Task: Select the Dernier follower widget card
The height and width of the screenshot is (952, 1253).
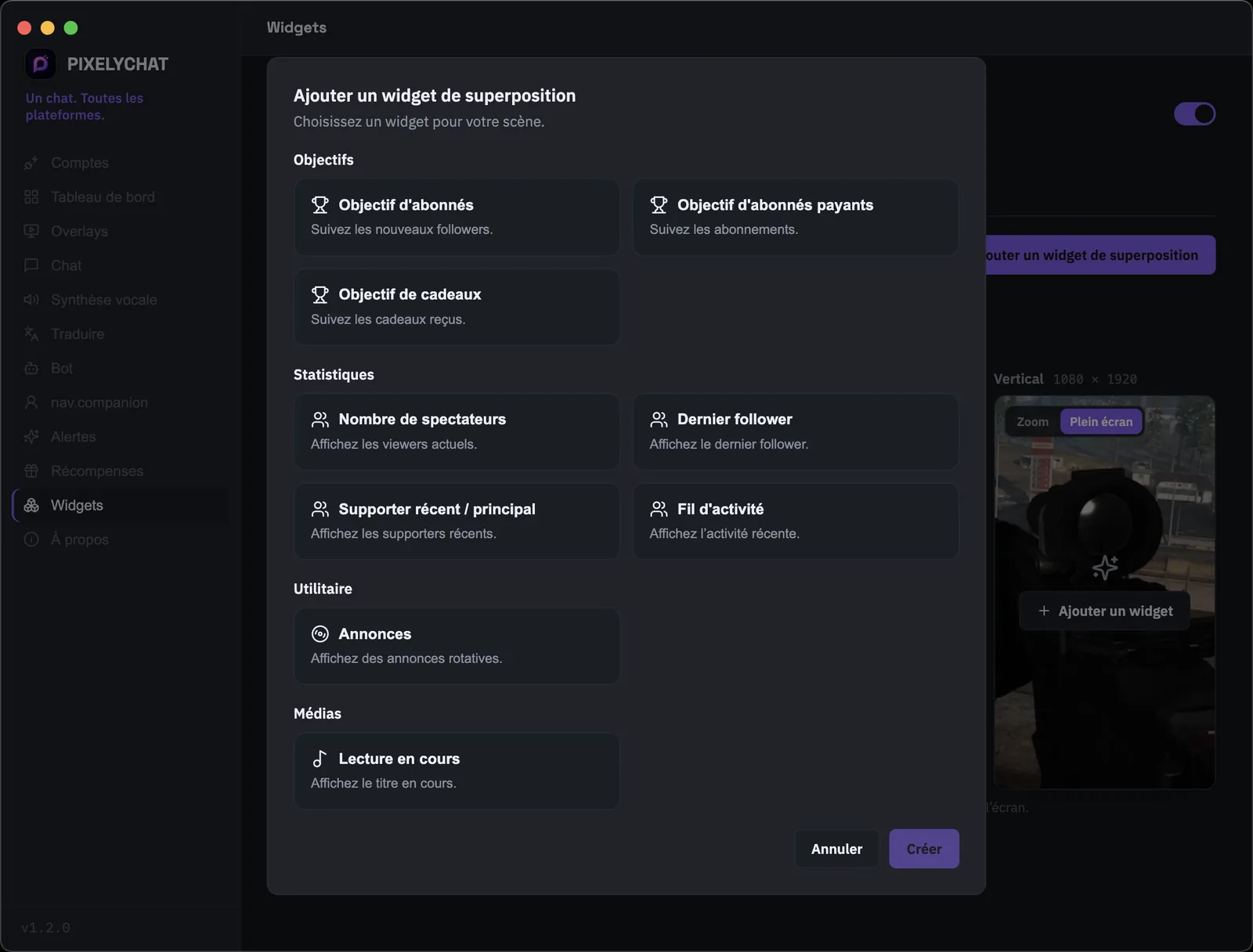Action: 796,431
